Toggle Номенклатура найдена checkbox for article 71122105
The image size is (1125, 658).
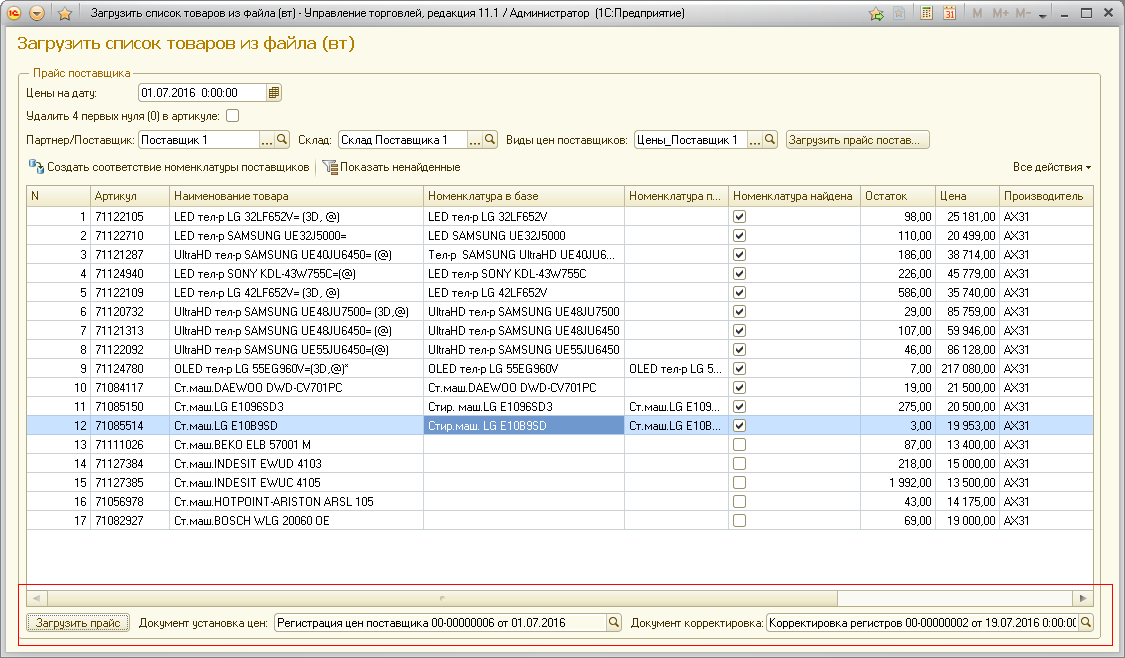click(x=739, y=217)
